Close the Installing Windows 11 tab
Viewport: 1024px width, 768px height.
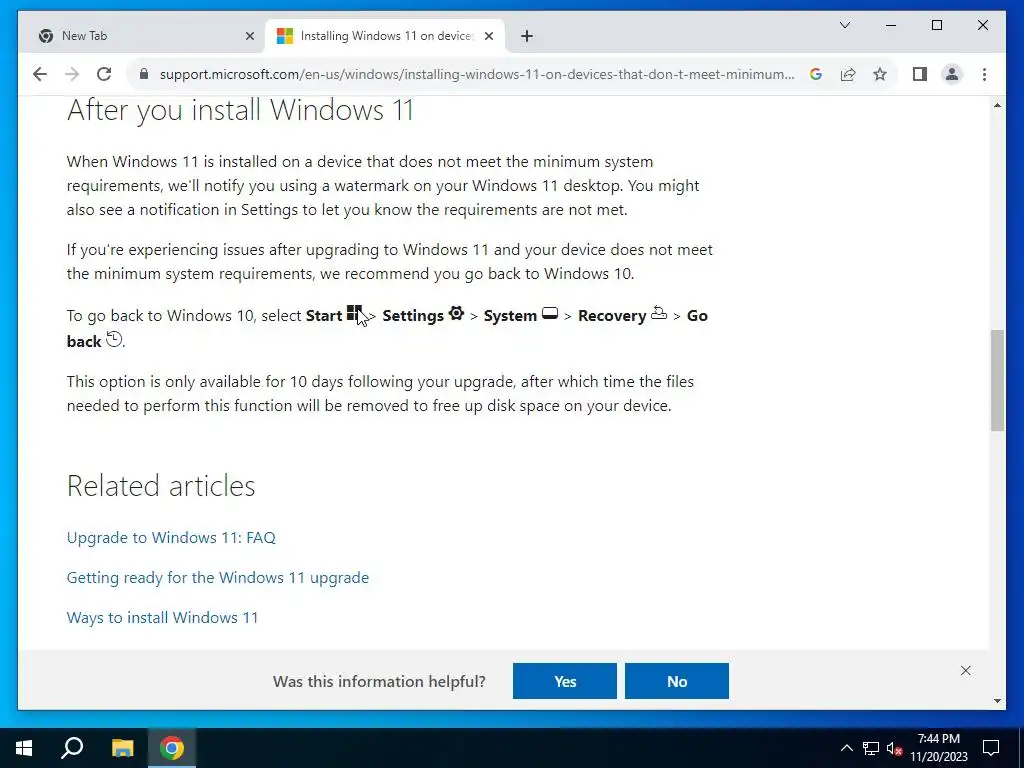[x=488, y=36]
